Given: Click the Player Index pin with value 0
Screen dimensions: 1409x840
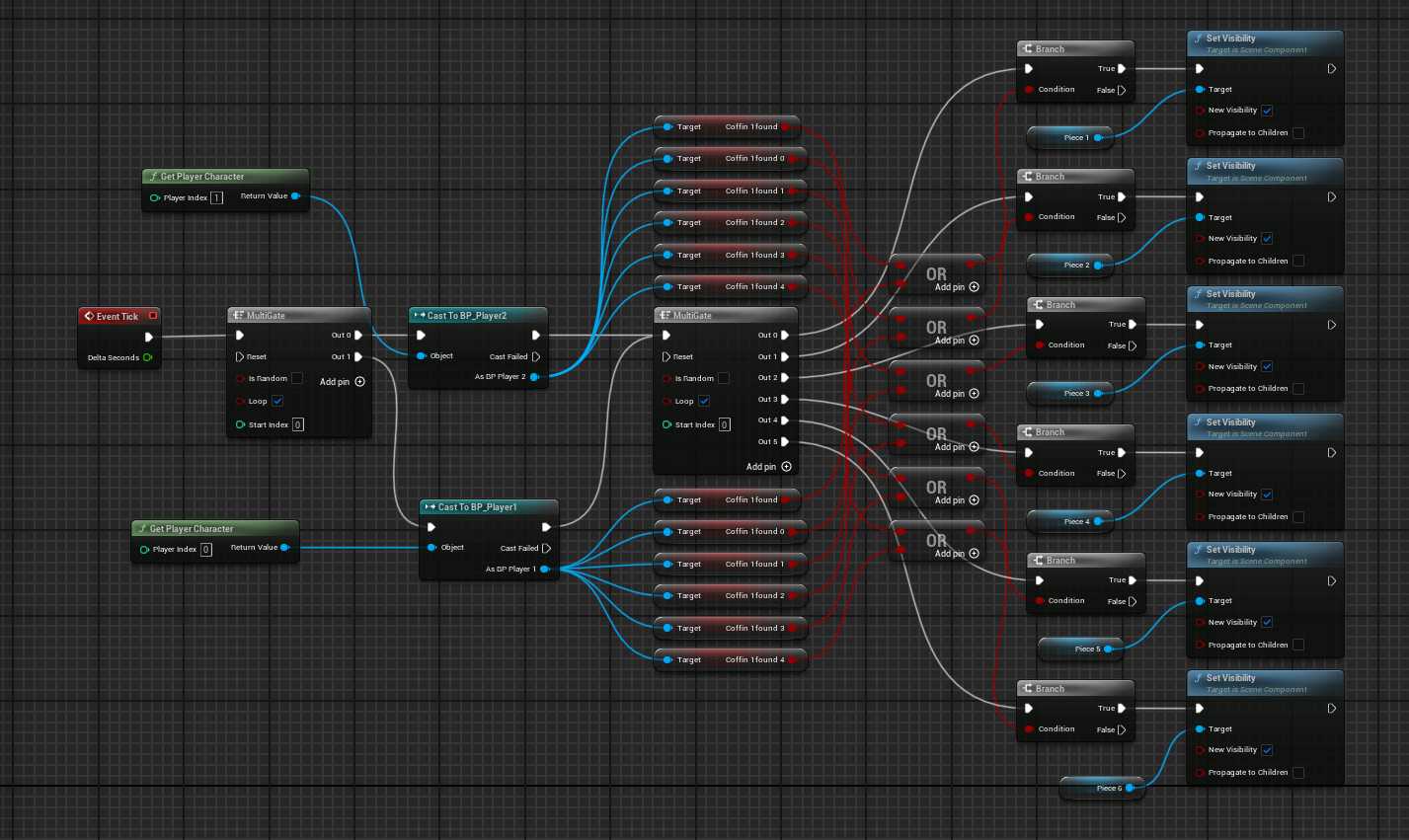Looking at the screenshot, I should (x=144, y=549).
